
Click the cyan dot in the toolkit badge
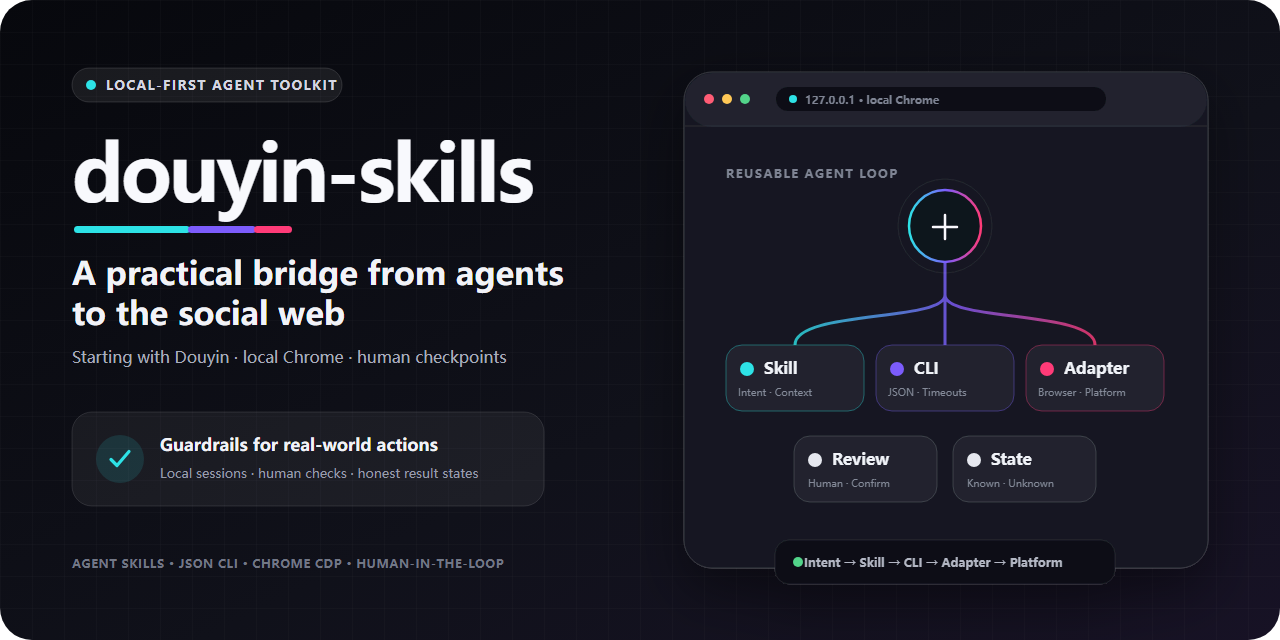91,85
